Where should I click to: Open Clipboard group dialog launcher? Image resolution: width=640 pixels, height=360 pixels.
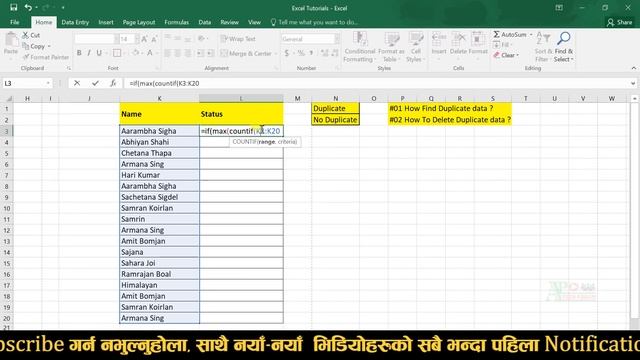tap(69, 69)
